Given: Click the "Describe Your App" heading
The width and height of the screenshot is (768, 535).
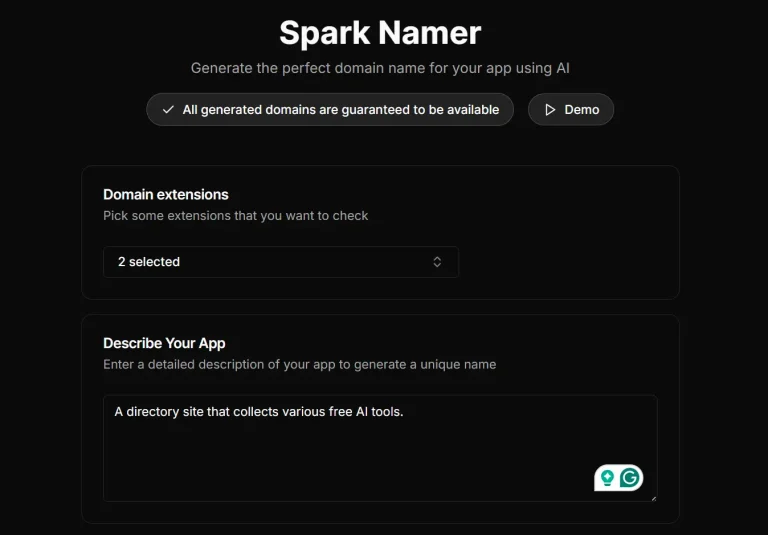Looking at the screenshot, I should pyautogui.click(x=164, y=343).
